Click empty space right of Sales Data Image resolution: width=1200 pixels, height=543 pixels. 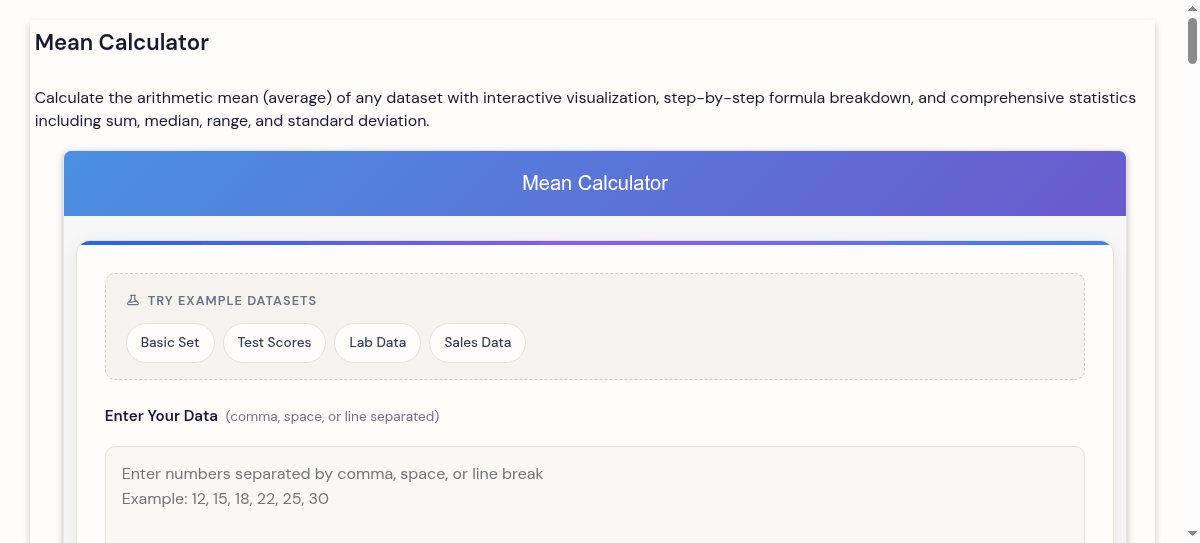point(800,342)
